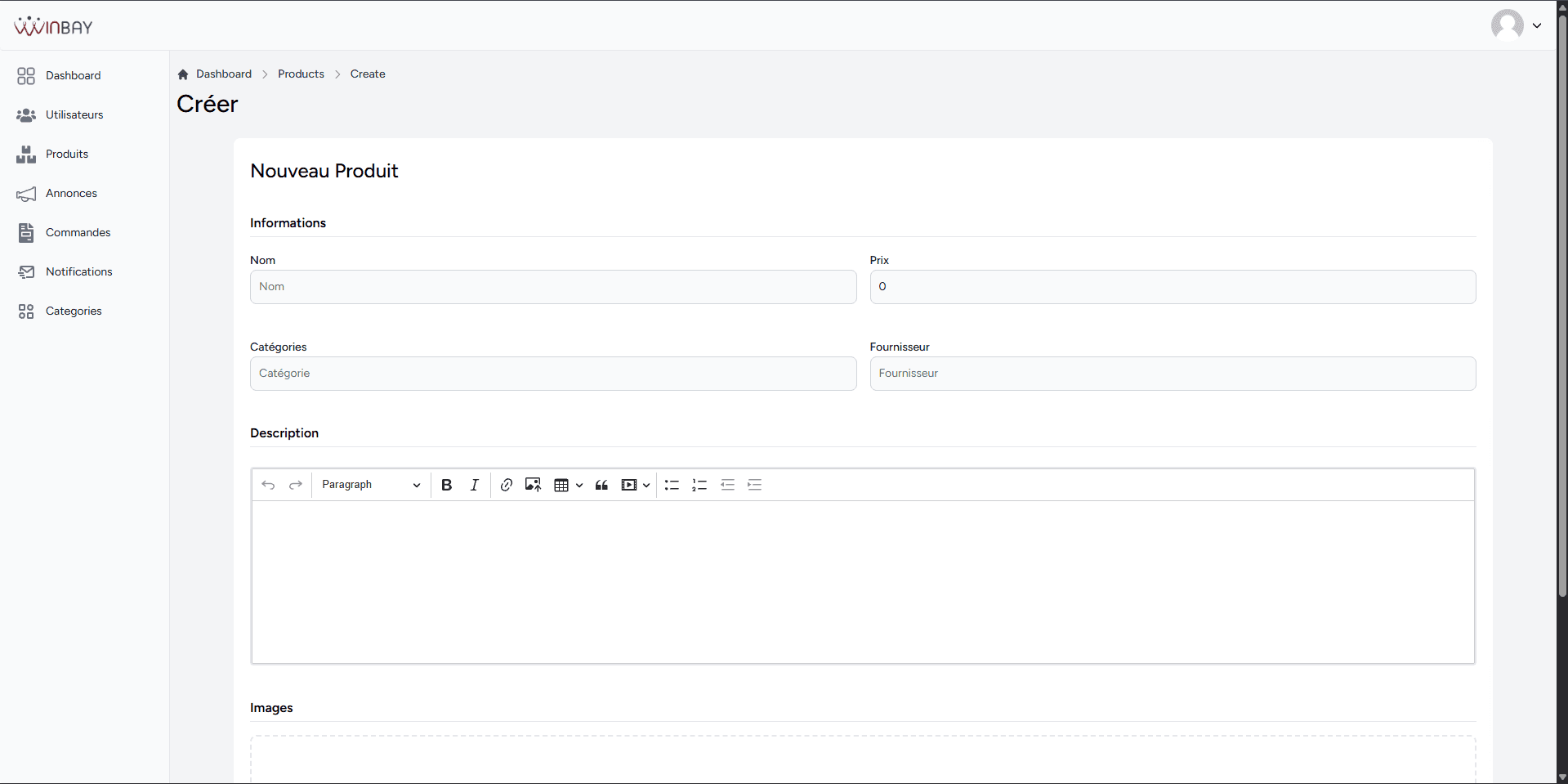Click inside the description text area
Screen dimensions: 1568x784
pos(863,582)
